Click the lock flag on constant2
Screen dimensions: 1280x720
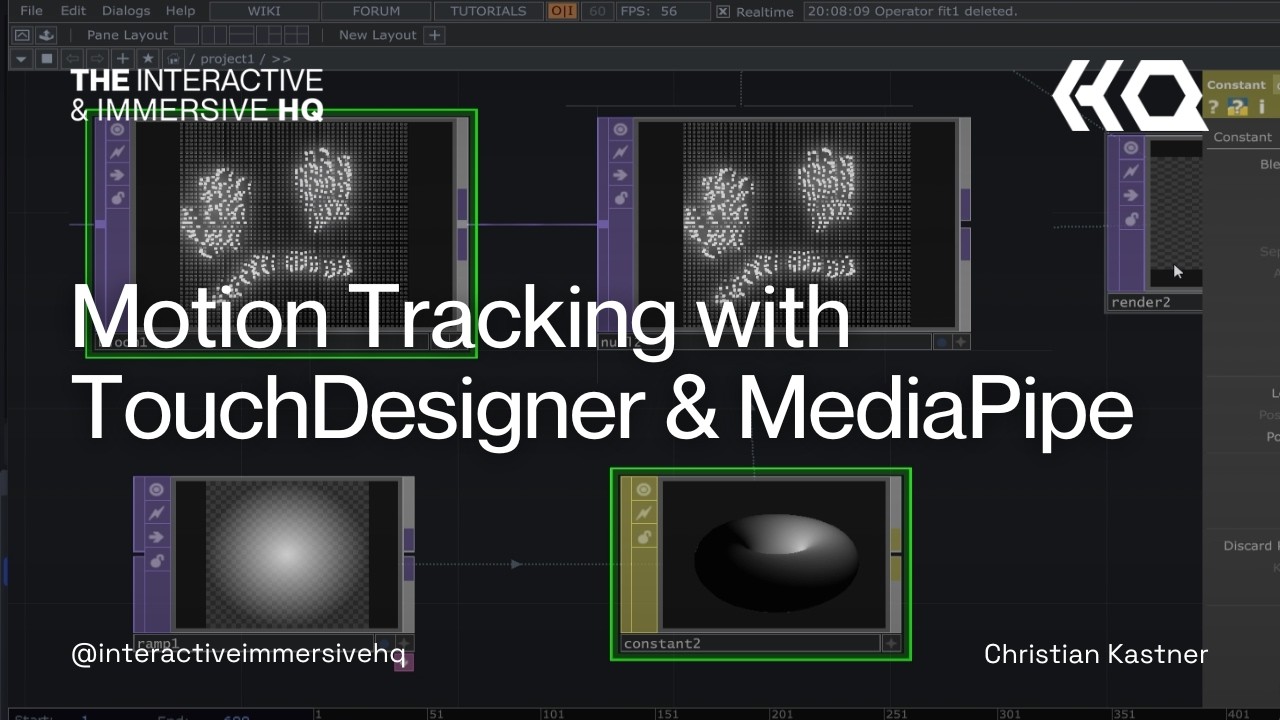pyautogui.click(x=643, y=537)
